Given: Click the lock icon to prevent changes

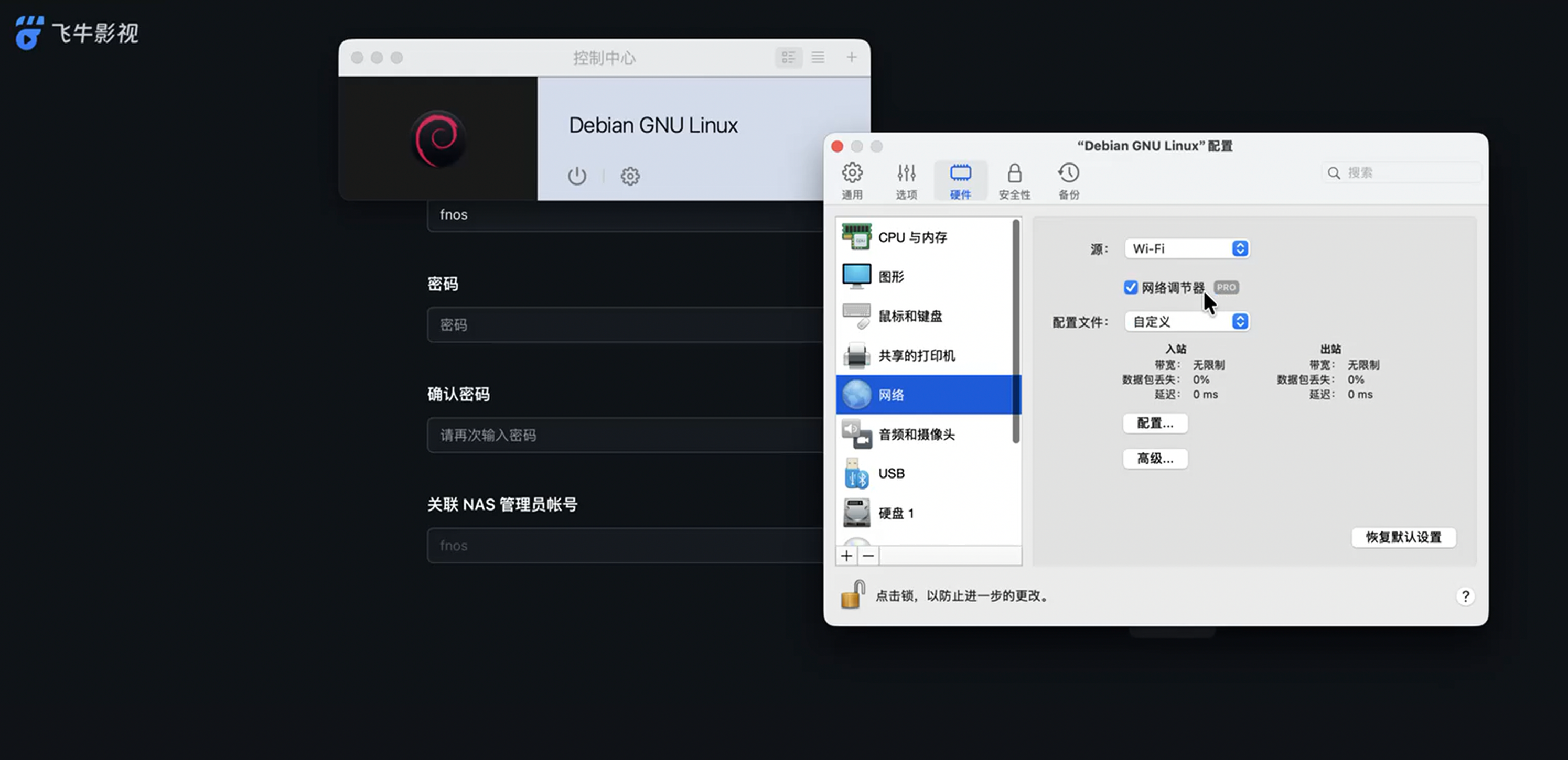Looking at the screenshot, I should tap(853, 594).
